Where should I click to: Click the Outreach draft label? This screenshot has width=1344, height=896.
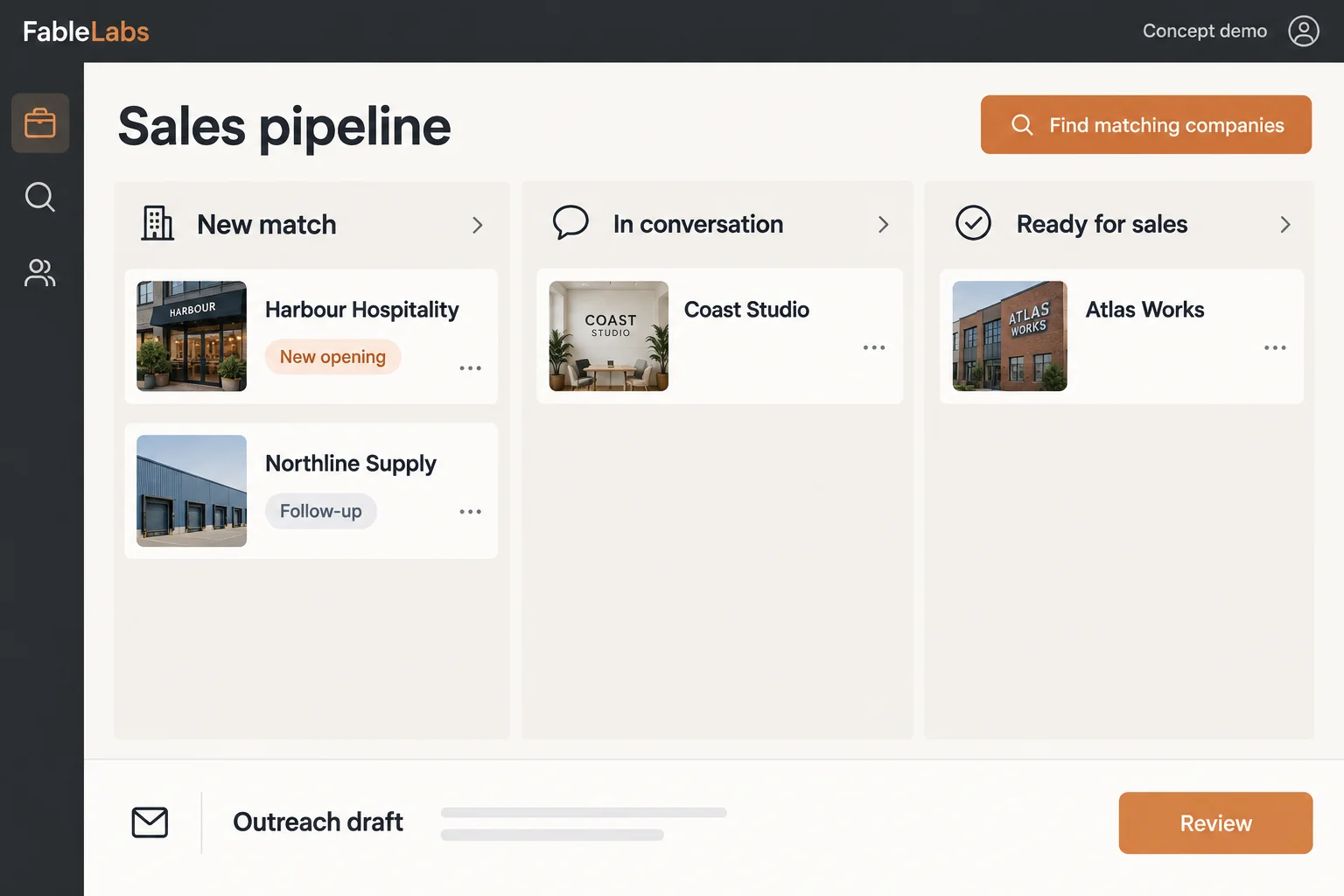[x=318, y=822]
